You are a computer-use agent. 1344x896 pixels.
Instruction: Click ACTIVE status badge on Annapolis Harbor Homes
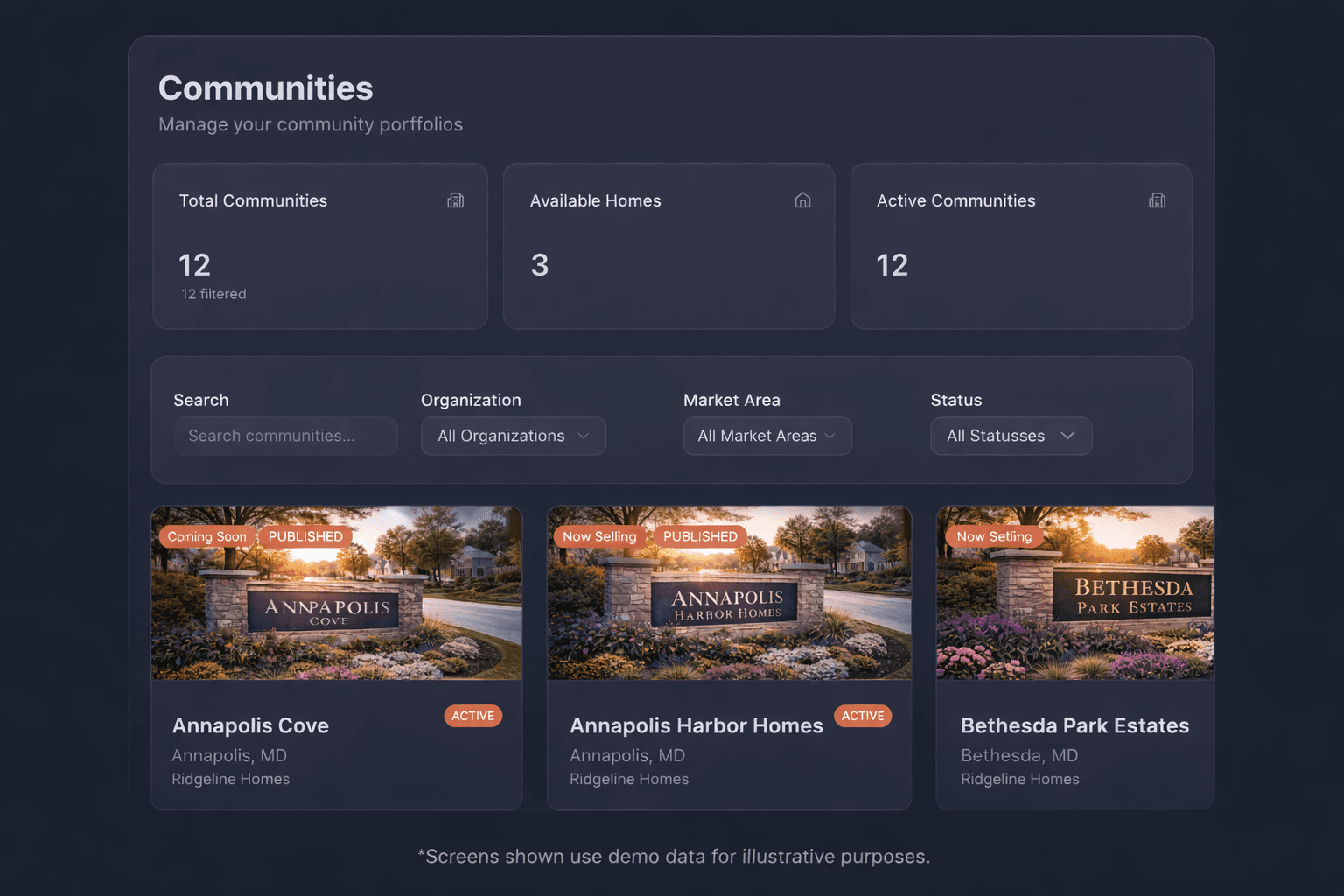coord(863,716)
